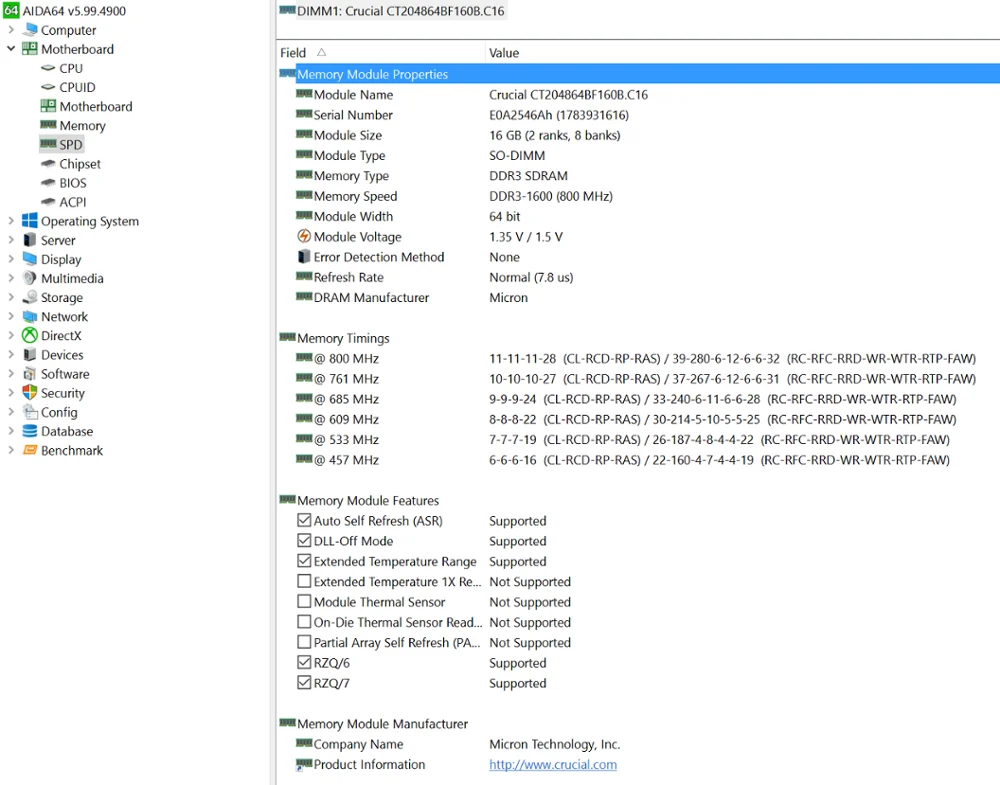The width and height of the screenshot is (1000, 785).
Task: Click the Motherboard category board icon
Action: click(x=29, y=48)
